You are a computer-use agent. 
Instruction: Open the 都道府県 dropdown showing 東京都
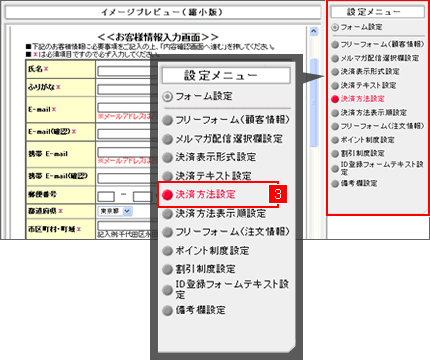click(x=115, y=211)
